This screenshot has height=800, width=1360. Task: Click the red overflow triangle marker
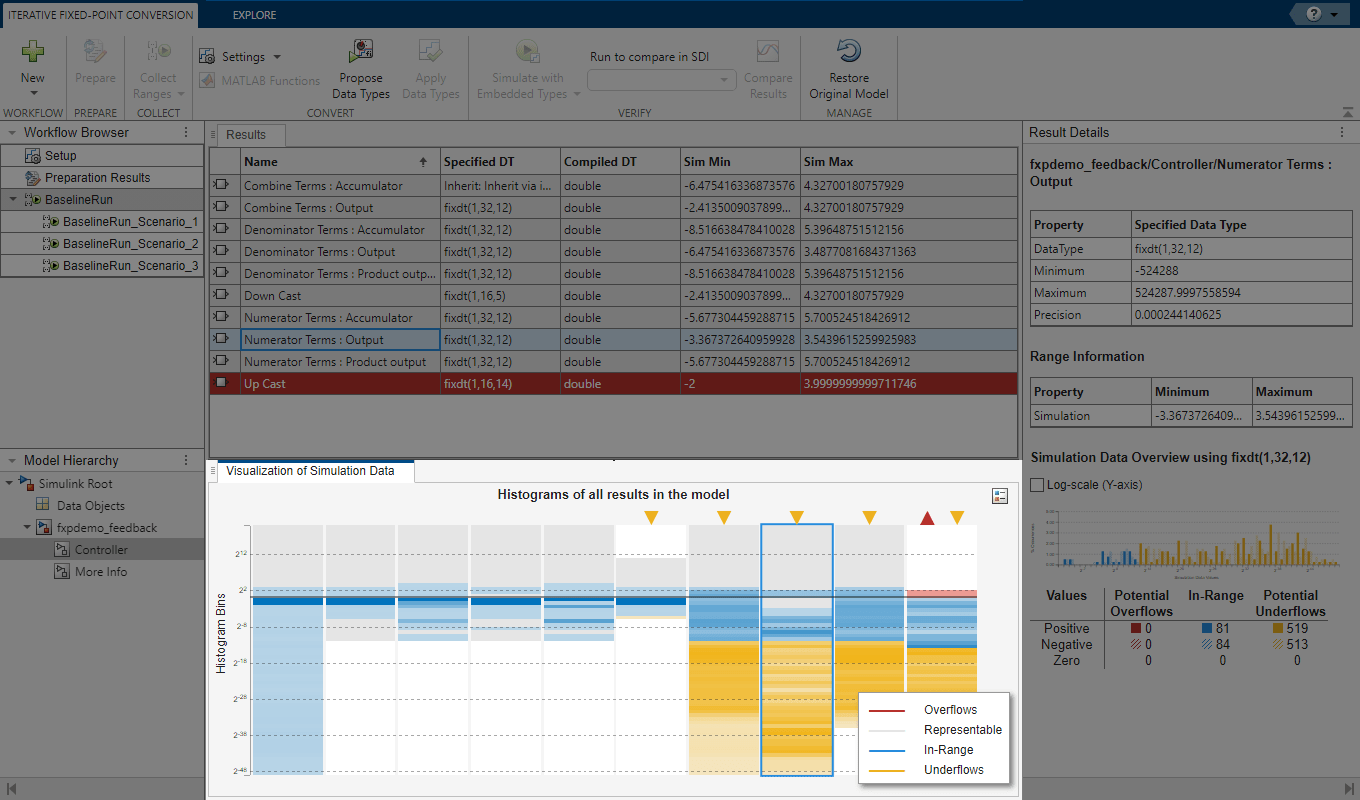(927, 518)
